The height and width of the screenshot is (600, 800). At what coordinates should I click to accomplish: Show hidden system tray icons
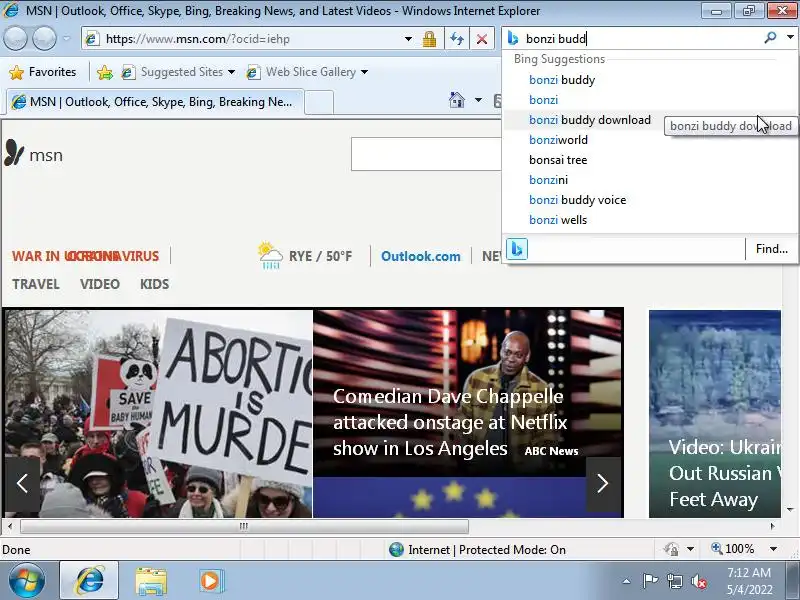click(x=627, y=581)
